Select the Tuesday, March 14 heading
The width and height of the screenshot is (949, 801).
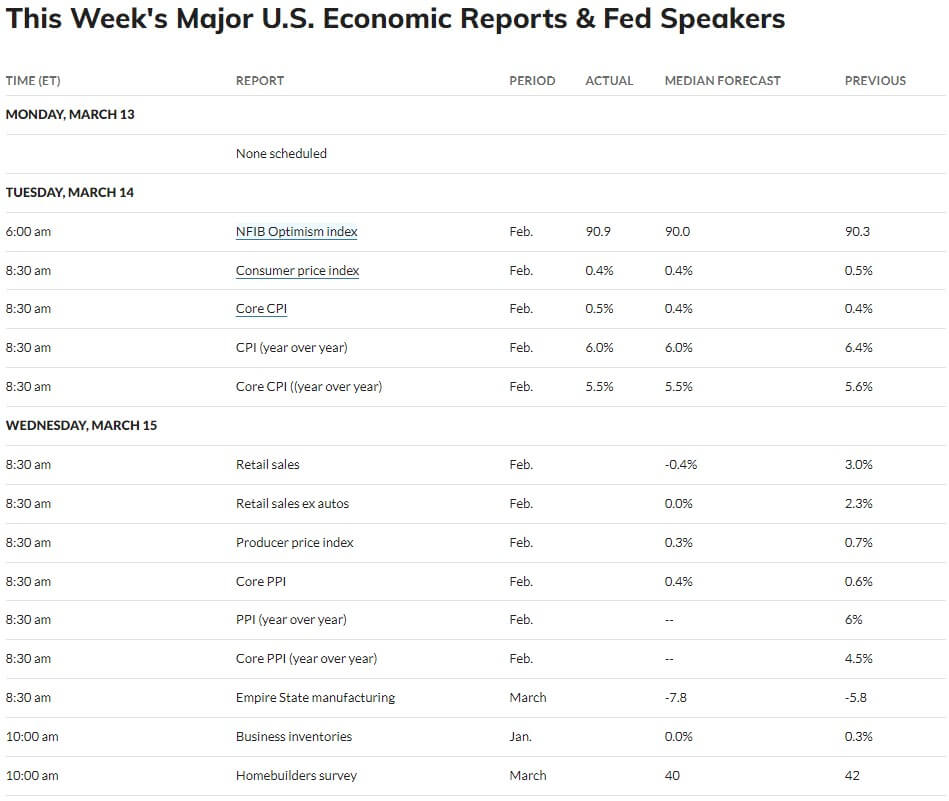pyautogui.click(x=70, y=193)
